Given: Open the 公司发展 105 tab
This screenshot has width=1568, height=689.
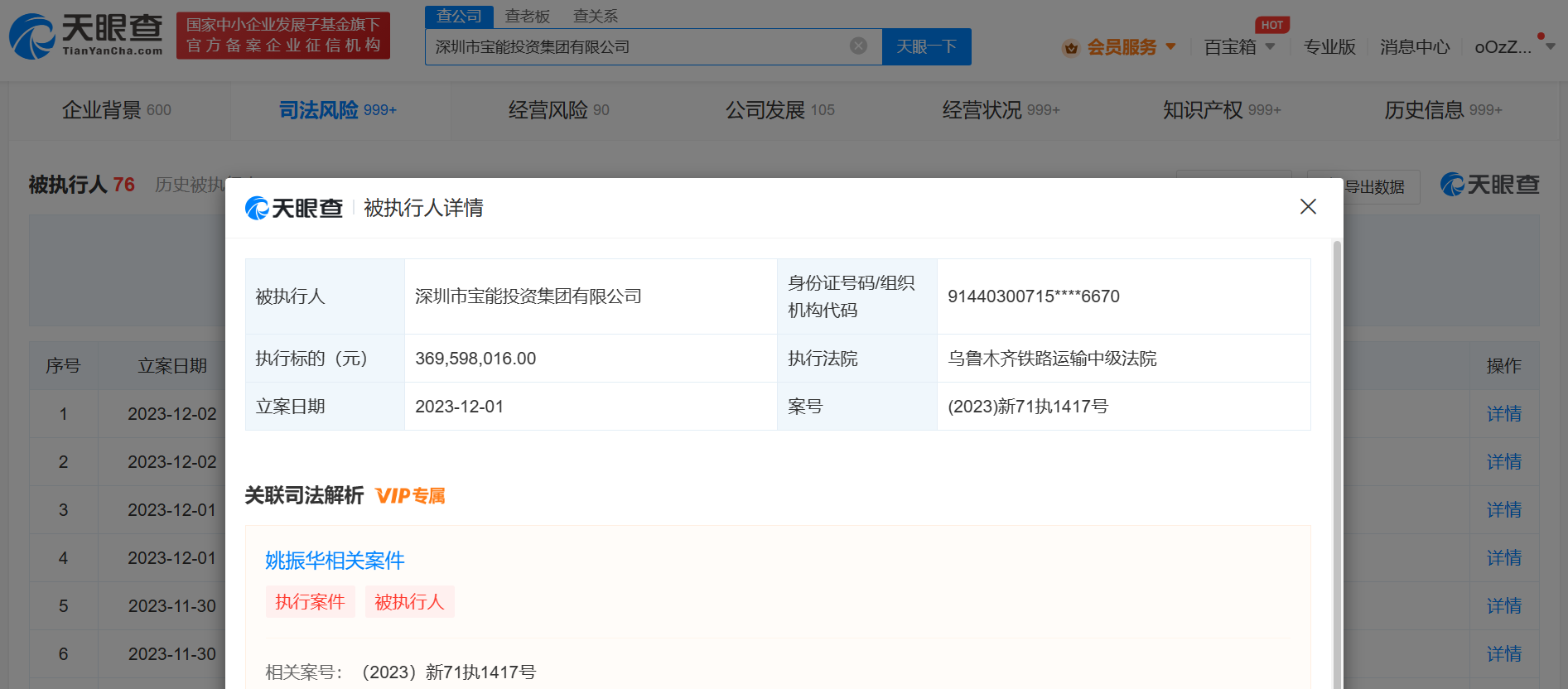Looking at the screenshot, I should point(780,110).
